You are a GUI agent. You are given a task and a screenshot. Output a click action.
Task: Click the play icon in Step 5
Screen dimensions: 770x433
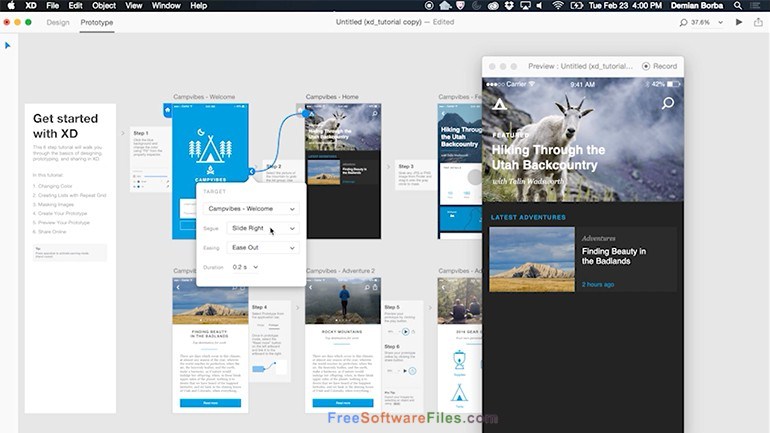tap(405, 332)
